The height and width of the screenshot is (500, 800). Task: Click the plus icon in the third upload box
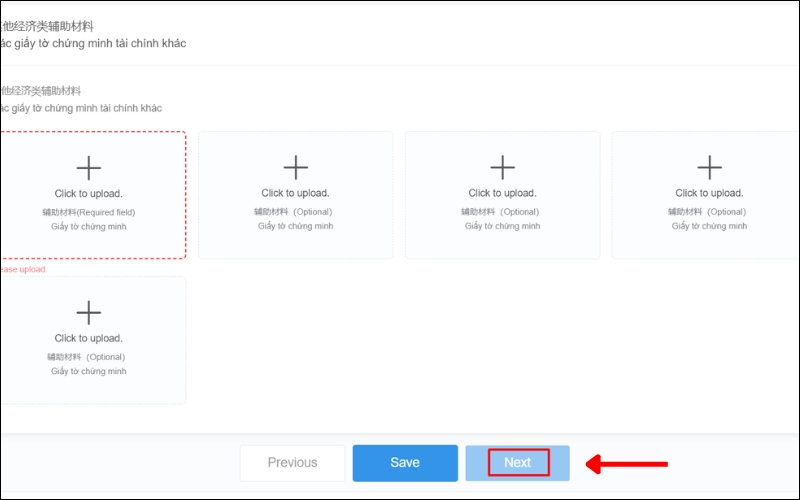tap(502, 167)
